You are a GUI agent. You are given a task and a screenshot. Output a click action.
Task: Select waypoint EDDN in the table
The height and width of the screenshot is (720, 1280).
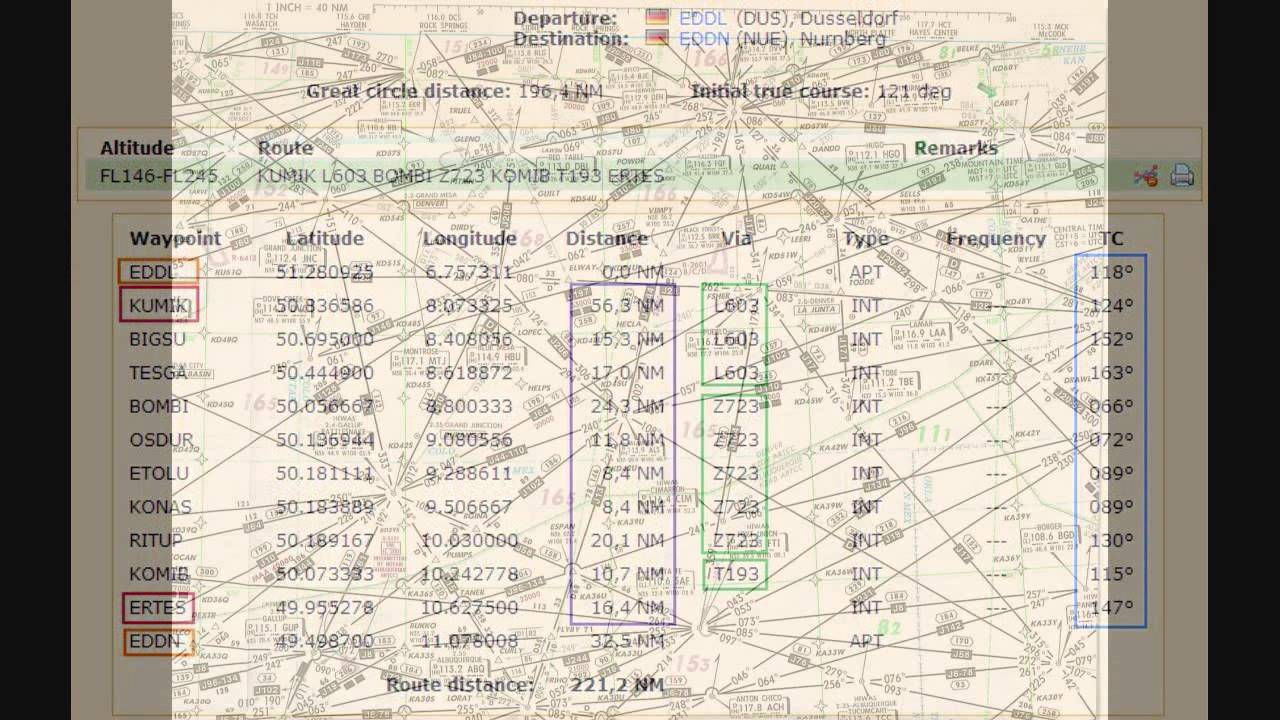pos(155,641)
